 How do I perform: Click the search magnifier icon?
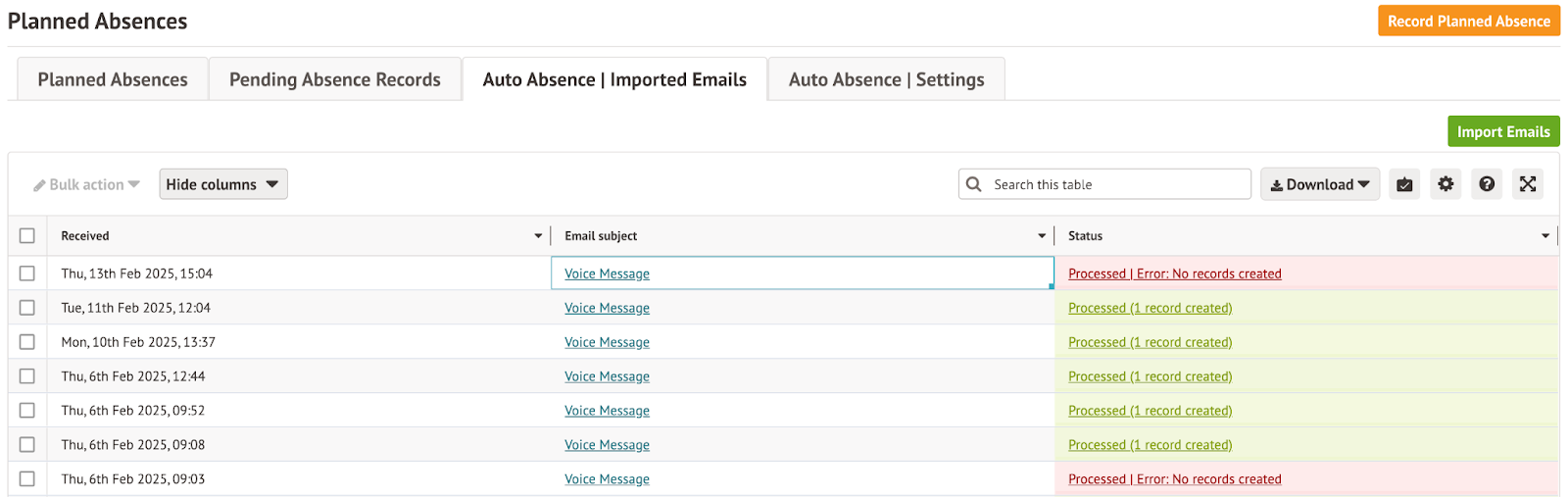click(x=973, y=184)
